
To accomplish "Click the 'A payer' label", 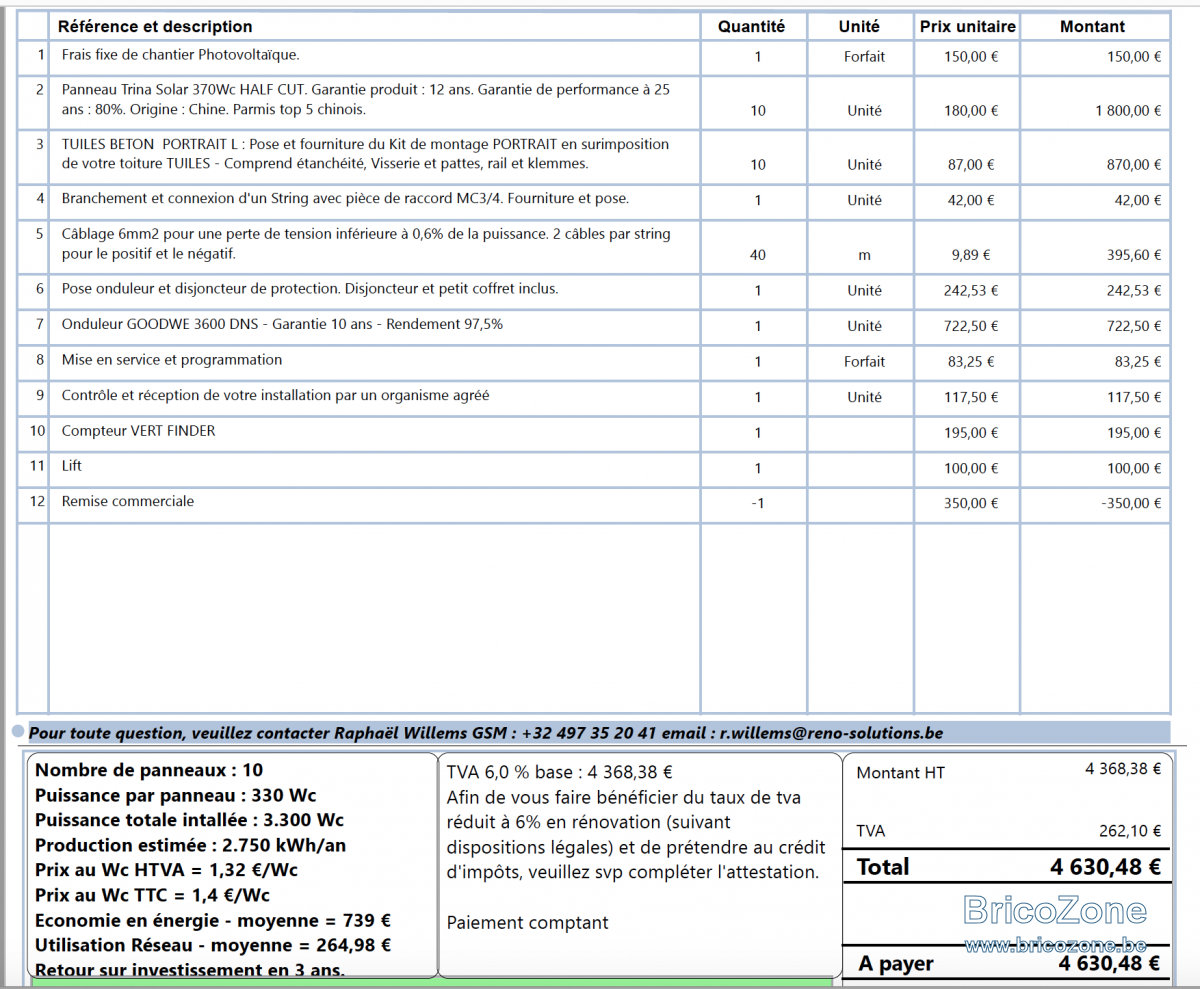I will coord(895,964).
